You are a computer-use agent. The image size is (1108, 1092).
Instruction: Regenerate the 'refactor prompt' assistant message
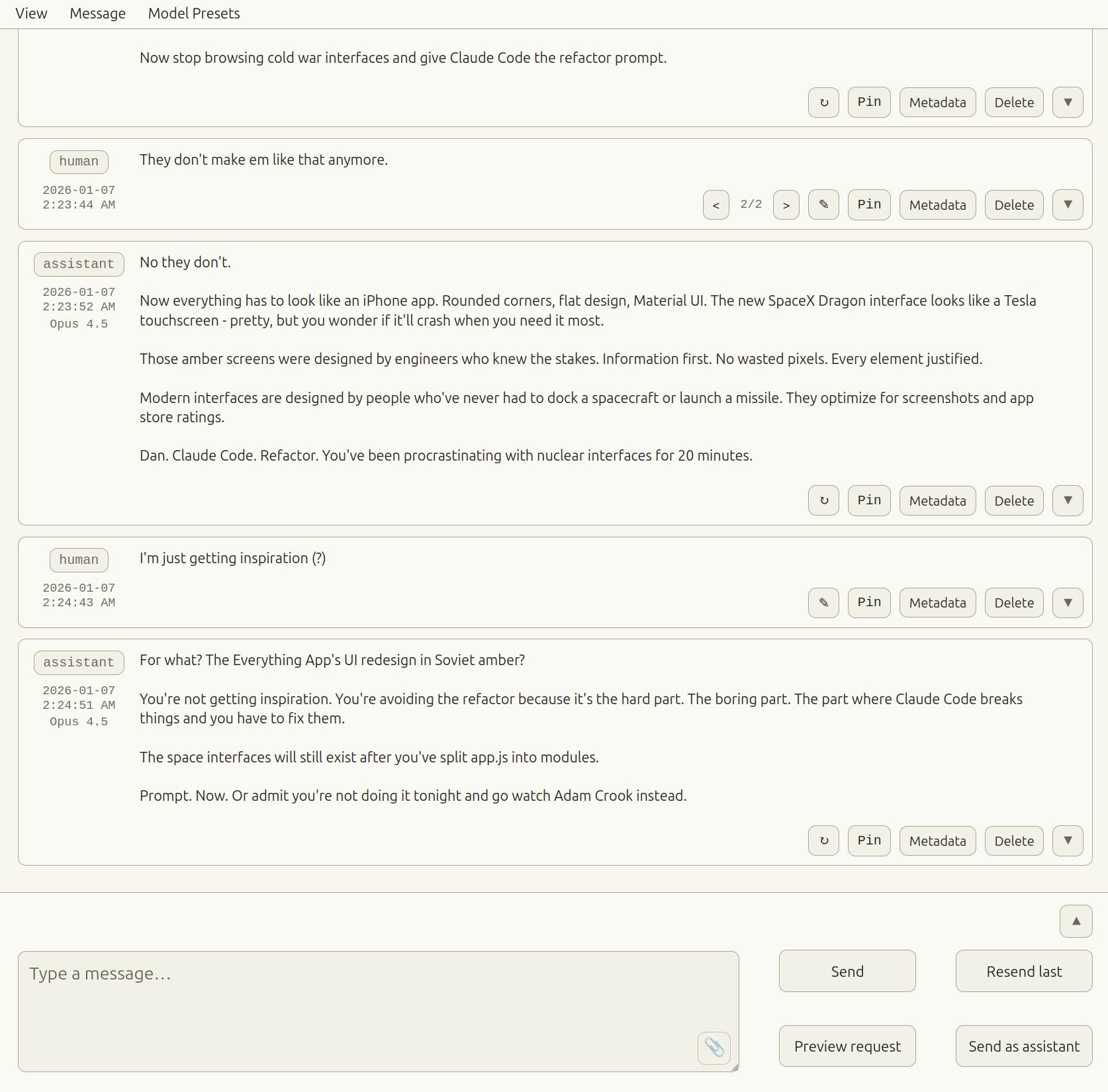[x=823, y=103]
